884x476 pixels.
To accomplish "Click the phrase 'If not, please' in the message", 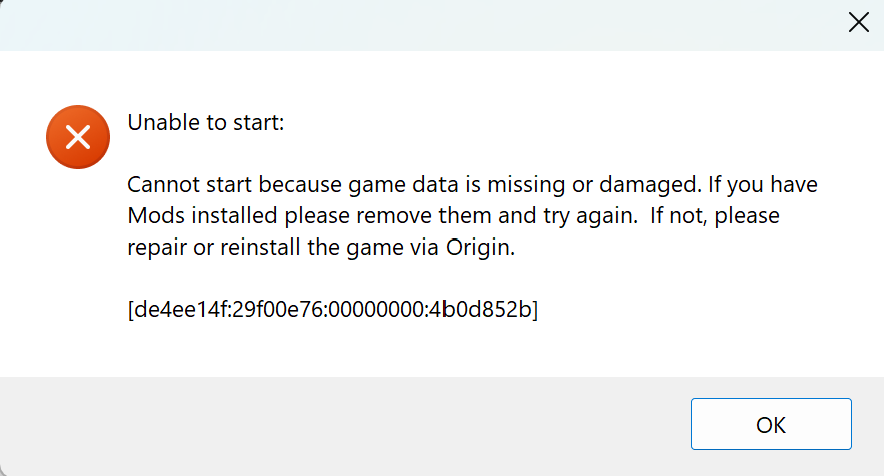I will coord(715,216).
